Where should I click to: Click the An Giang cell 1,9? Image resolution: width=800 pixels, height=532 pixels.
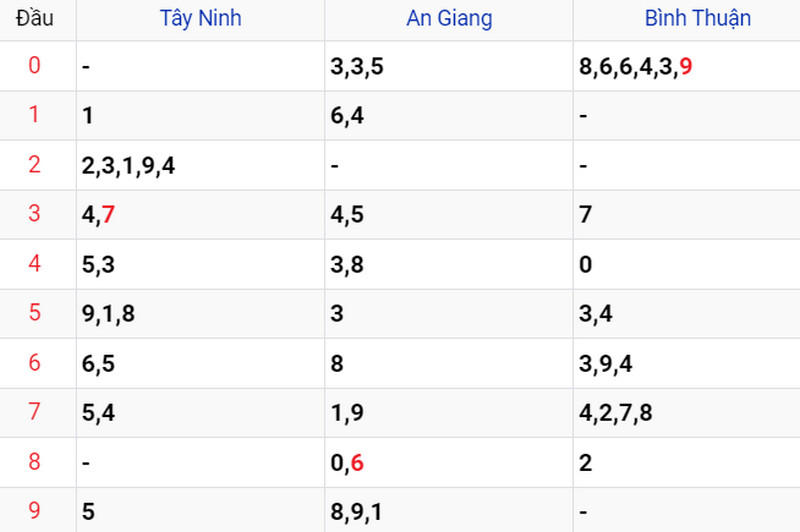(x=347, y=413)
